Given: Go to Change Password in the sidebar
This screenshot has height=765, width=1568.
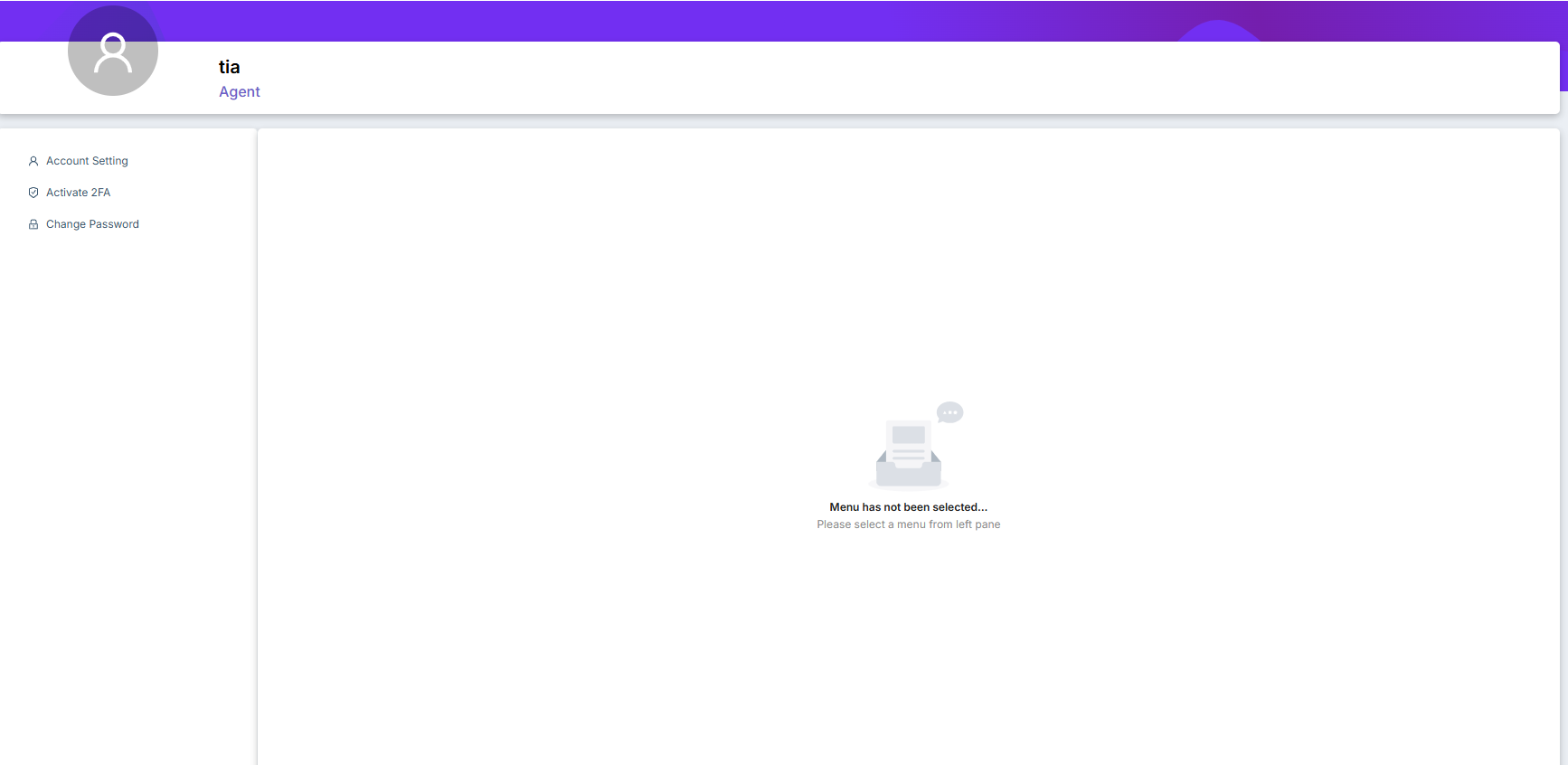Looking at the screenshot, I should point(92,224).
